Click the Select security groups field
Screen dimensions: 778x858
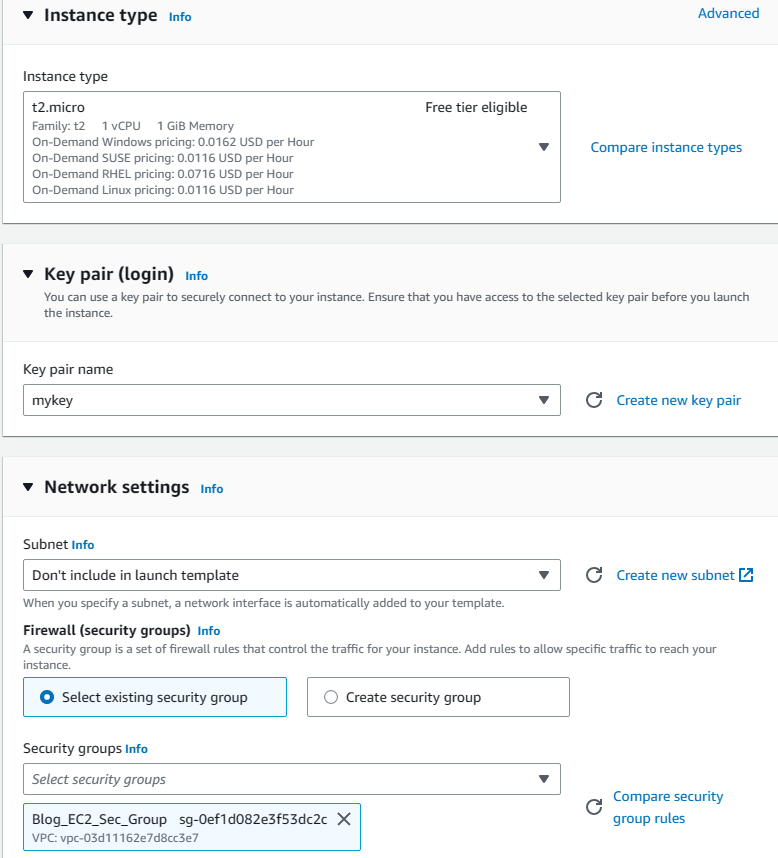click(291, 779)
